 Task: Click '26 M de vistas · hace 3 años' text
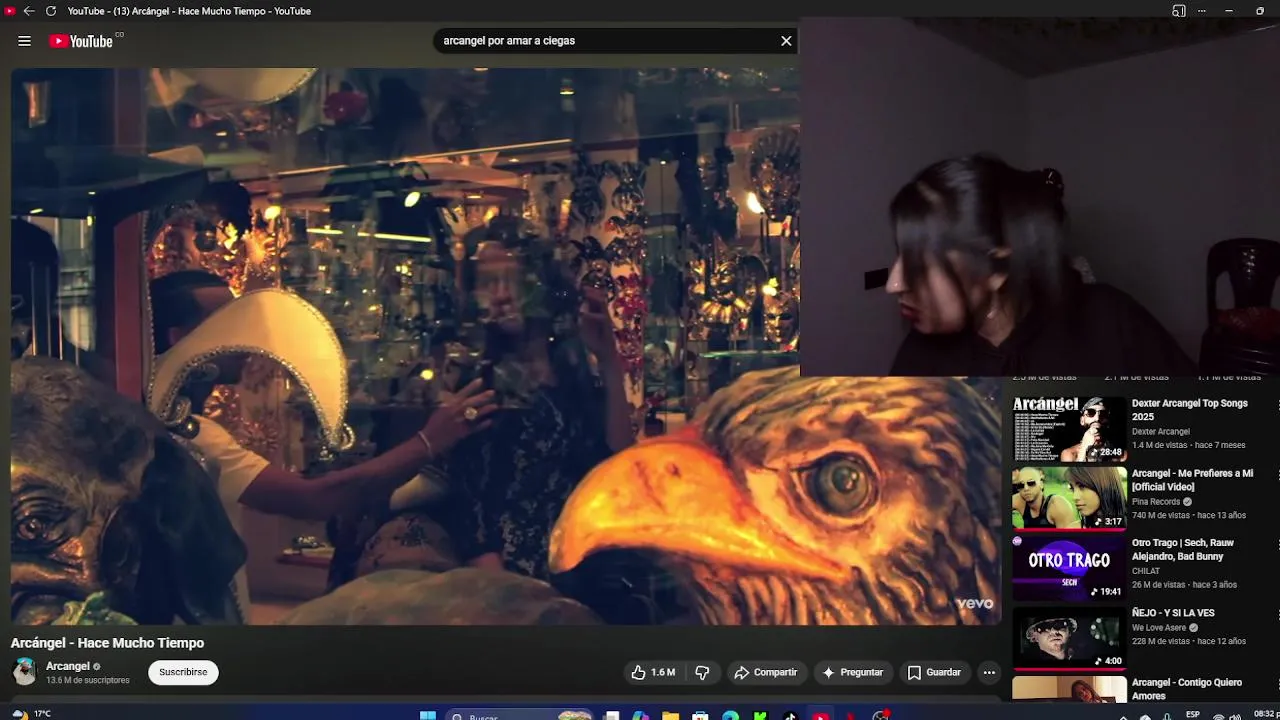coord(1184,585)
